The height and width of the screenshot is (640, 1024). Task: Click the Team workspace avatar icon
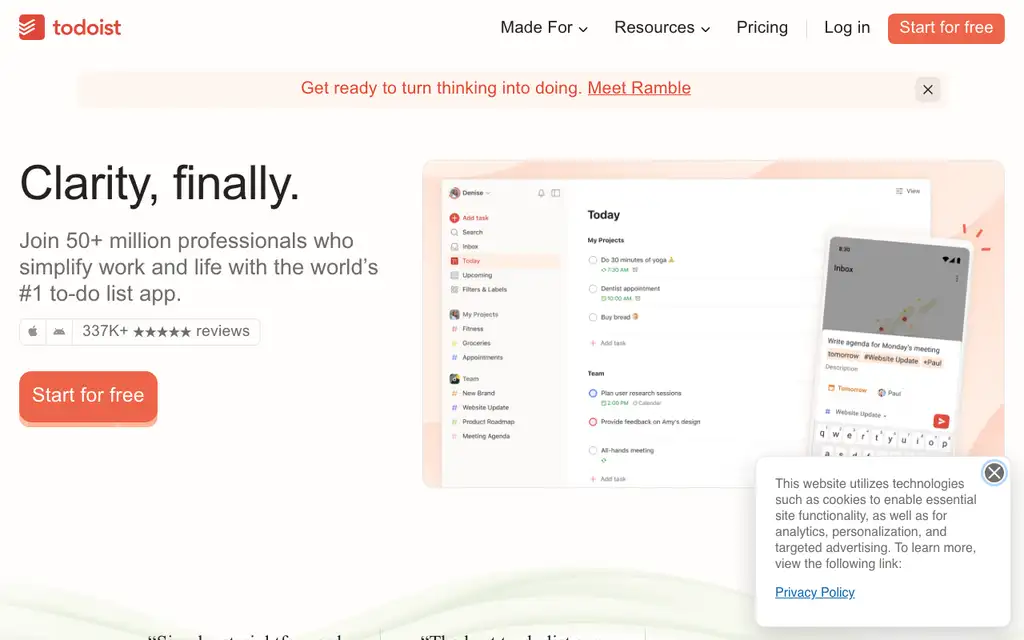coord(454,379)
